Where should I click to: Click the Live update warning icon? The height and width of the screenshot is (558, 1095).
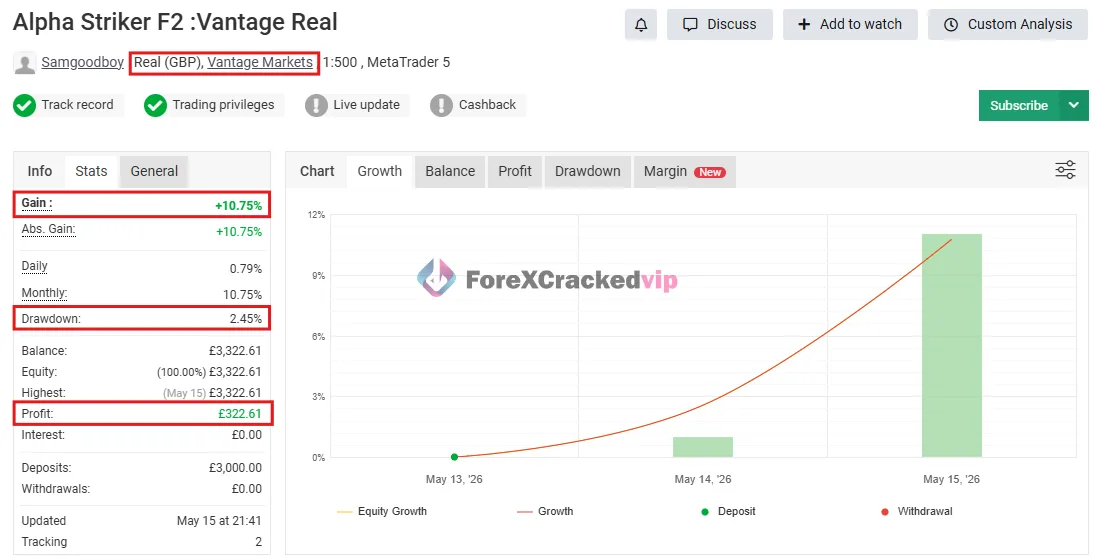tap(316, 105)
